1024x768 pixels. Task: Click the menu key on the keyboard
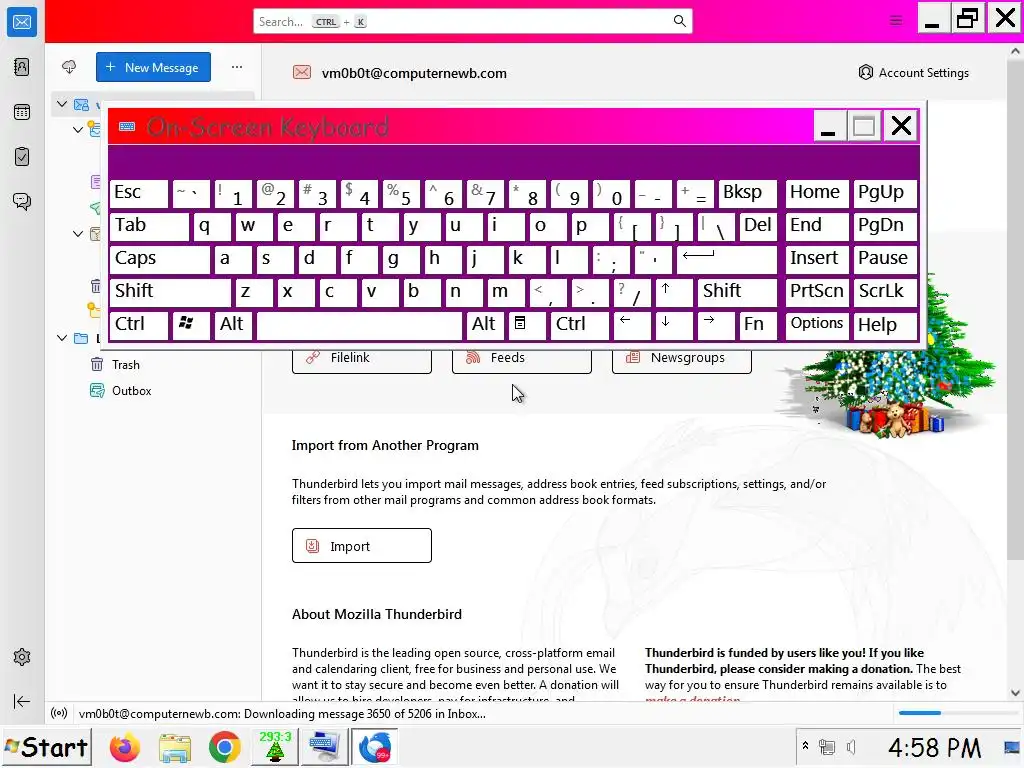[526, 325]
